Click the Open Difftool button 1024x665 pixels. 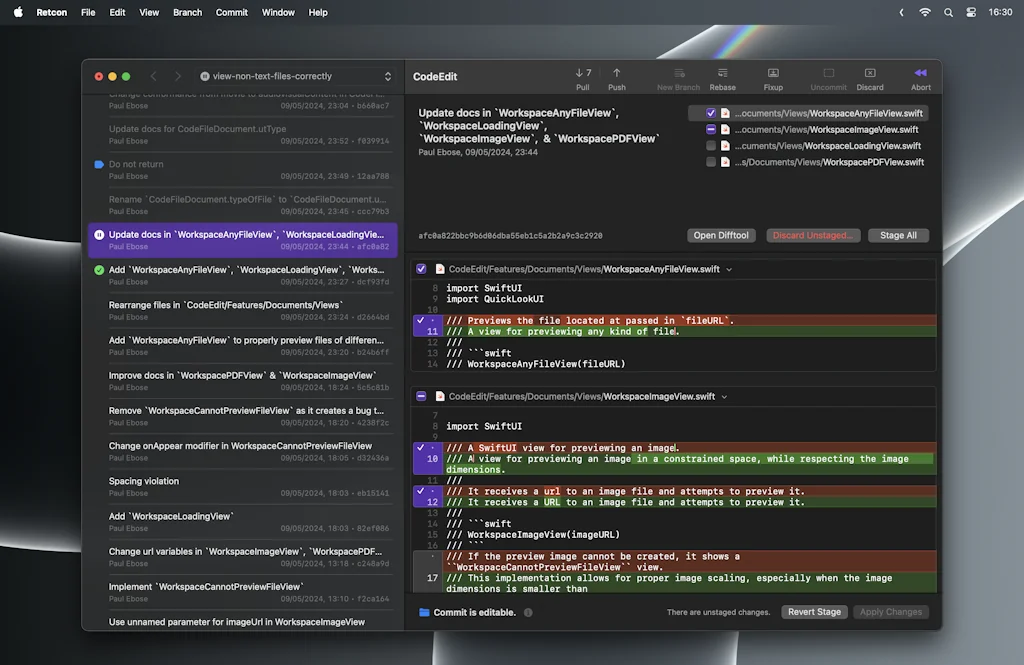coord(721,234)
